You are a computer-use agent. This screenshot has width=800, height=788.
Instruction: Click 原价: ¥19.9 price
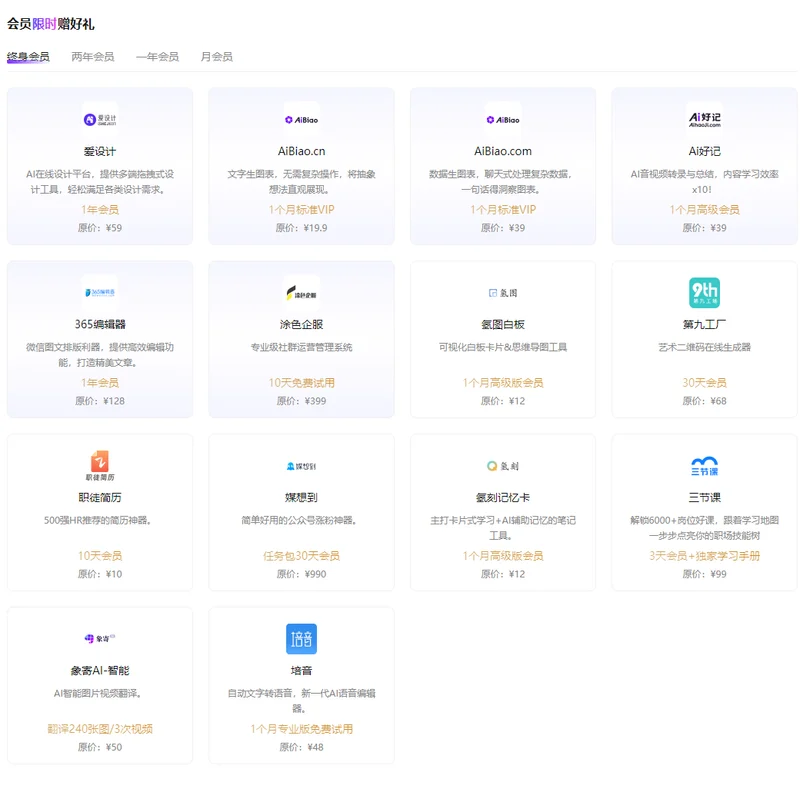(x=301, y=228)
